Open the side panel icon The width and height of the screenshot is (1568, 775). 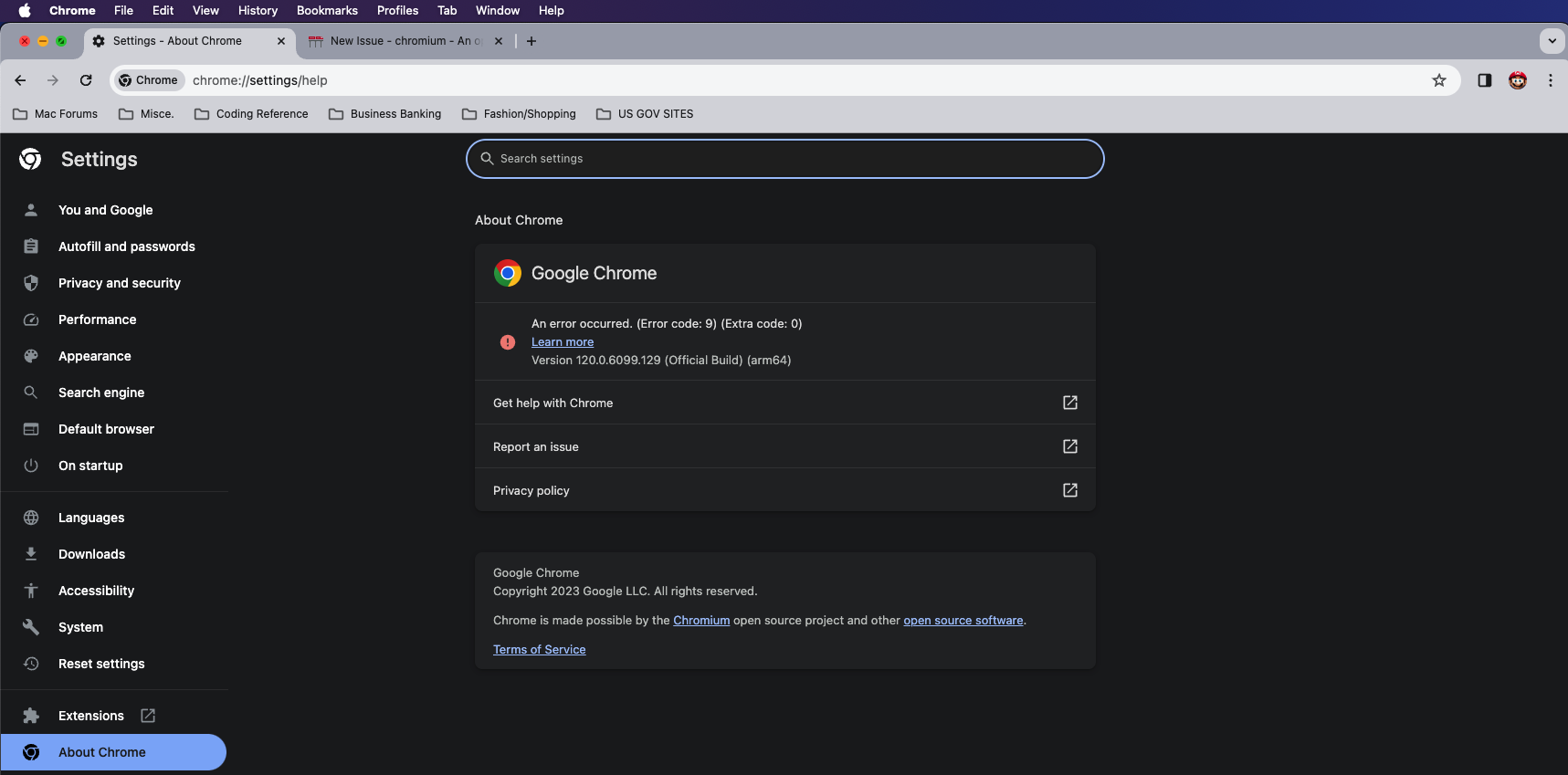(1485, 80)
